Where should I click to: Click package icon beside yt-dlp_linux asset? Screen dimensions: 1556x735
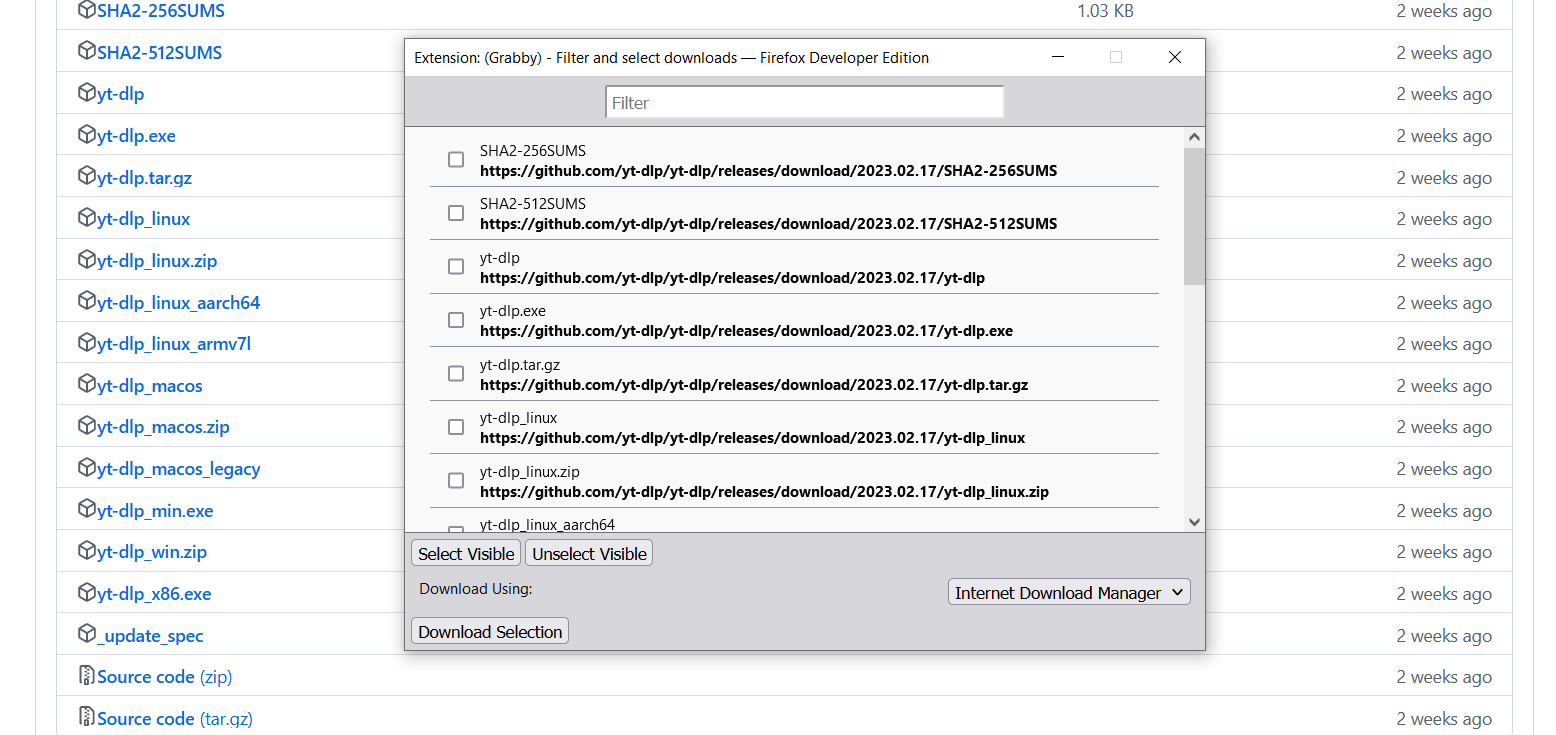coord(87,218)
